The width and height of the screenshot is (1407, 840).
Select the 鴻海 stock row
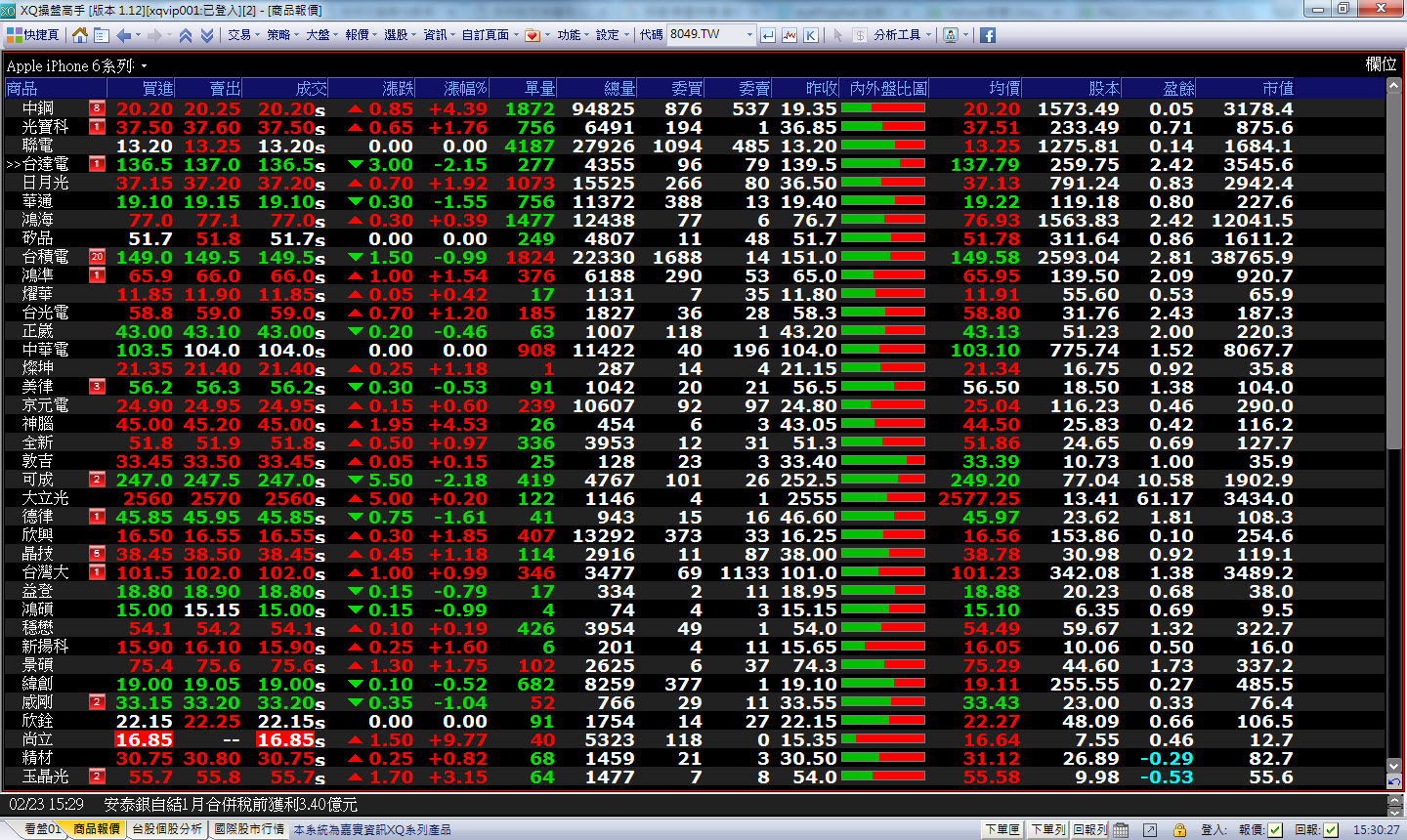(x=694, y=221)
